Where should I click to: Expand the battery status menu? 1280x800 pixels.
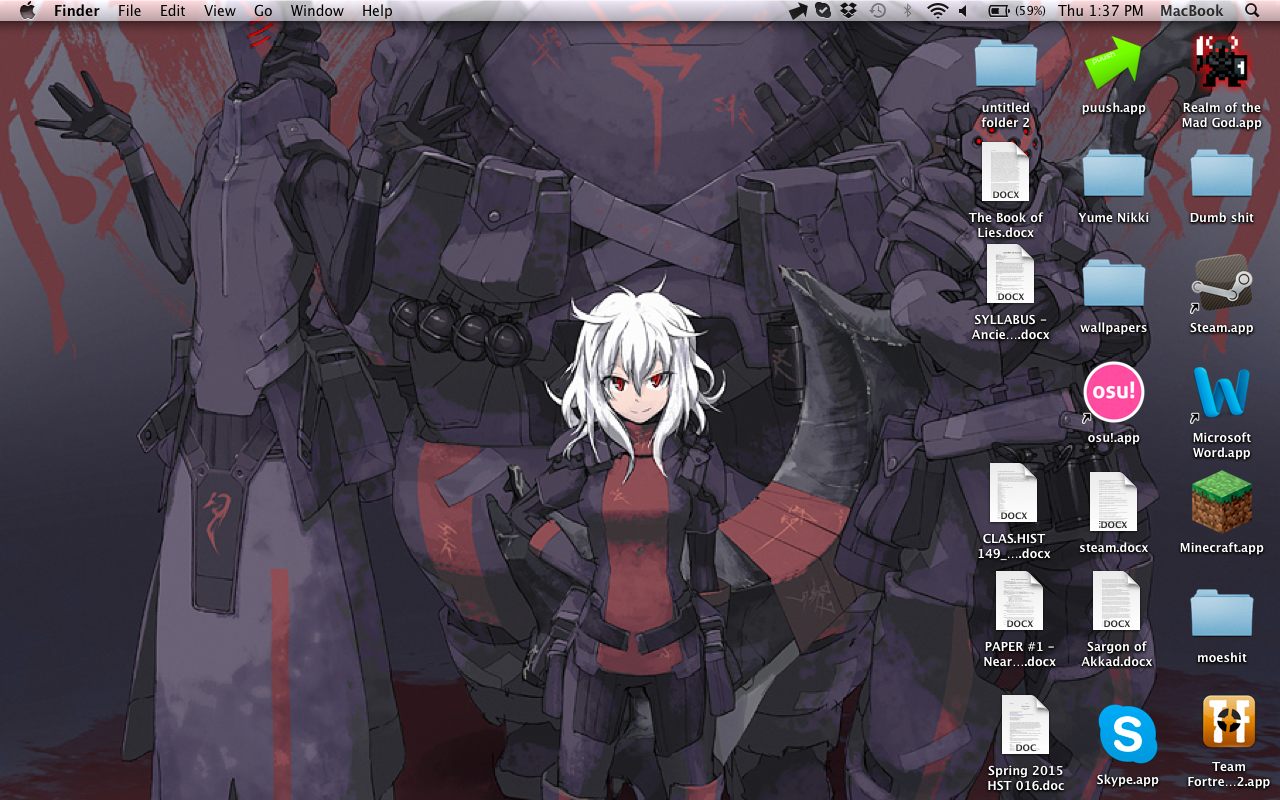pyautogui.click(x=1016, y=11)
